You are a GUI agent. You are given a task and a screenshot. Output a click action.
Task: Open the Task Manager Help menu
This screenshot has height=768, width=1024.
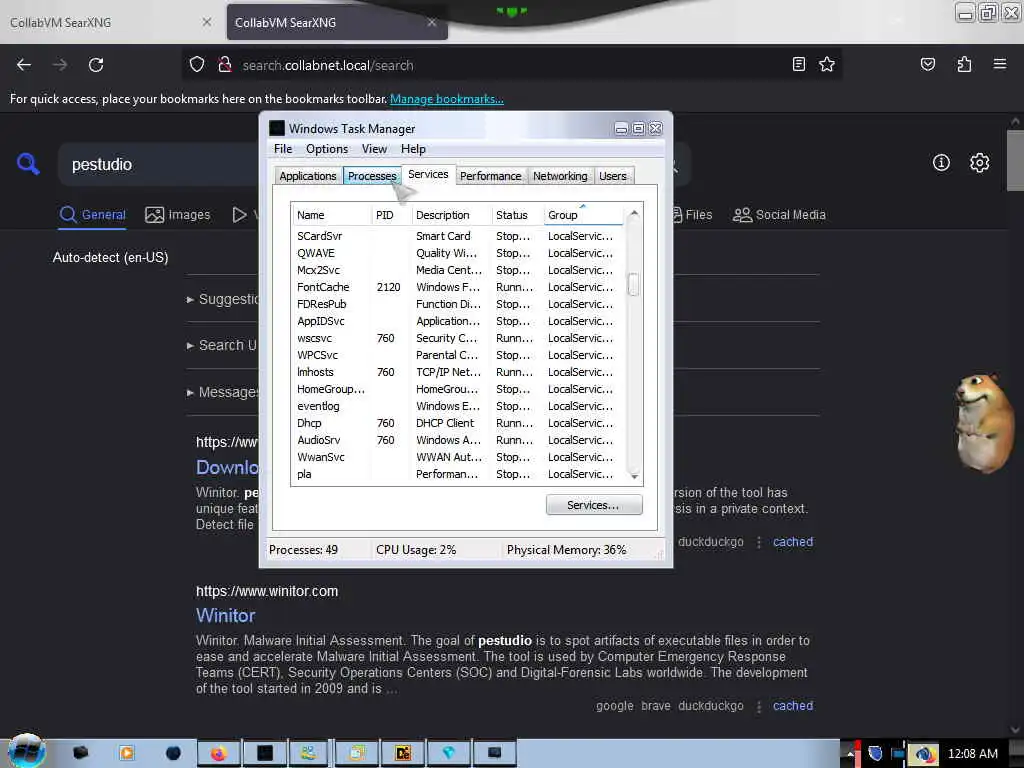pos(413,149)
